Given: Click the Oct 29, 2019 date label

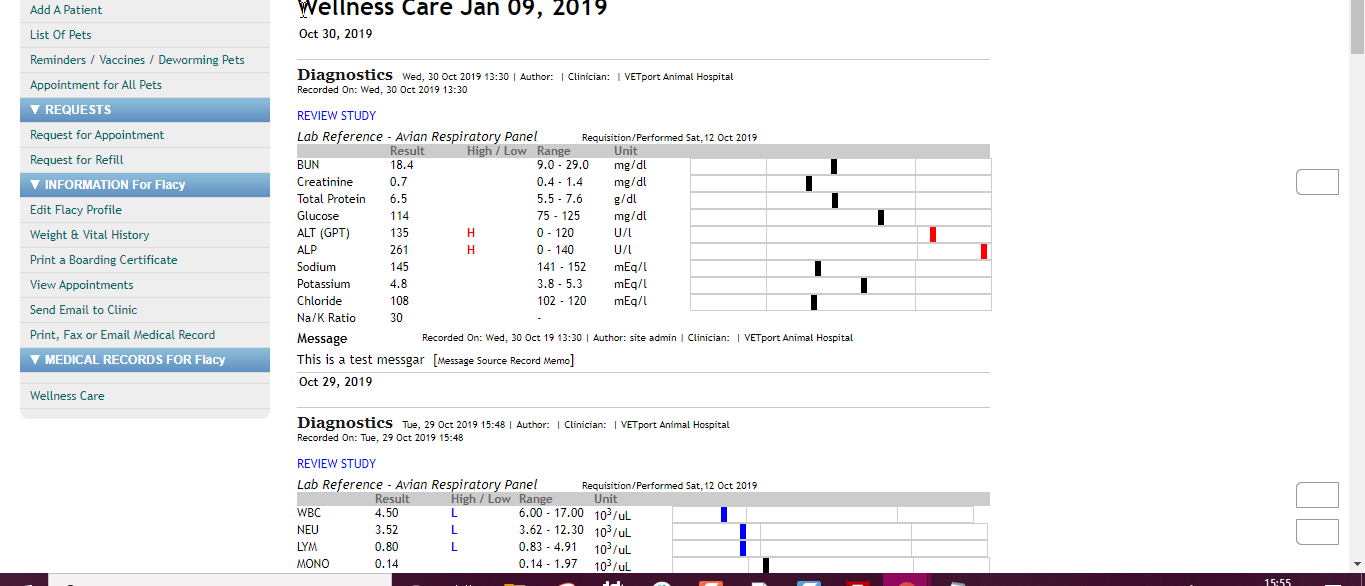Looking at the screenshot, I should tap(335, 382).
